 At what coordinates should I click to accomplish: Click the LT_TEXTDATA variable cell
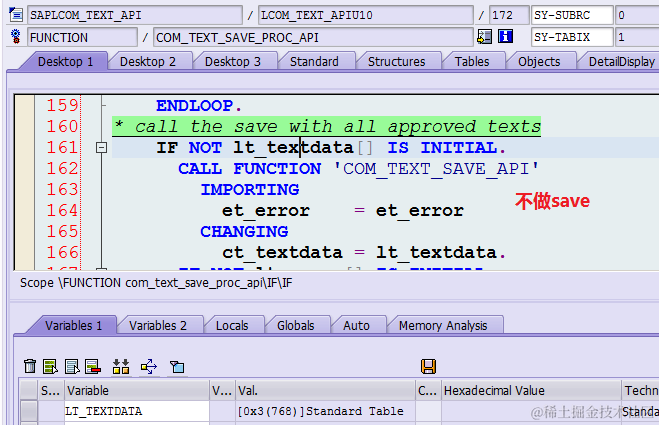click(x=137, y=411)
